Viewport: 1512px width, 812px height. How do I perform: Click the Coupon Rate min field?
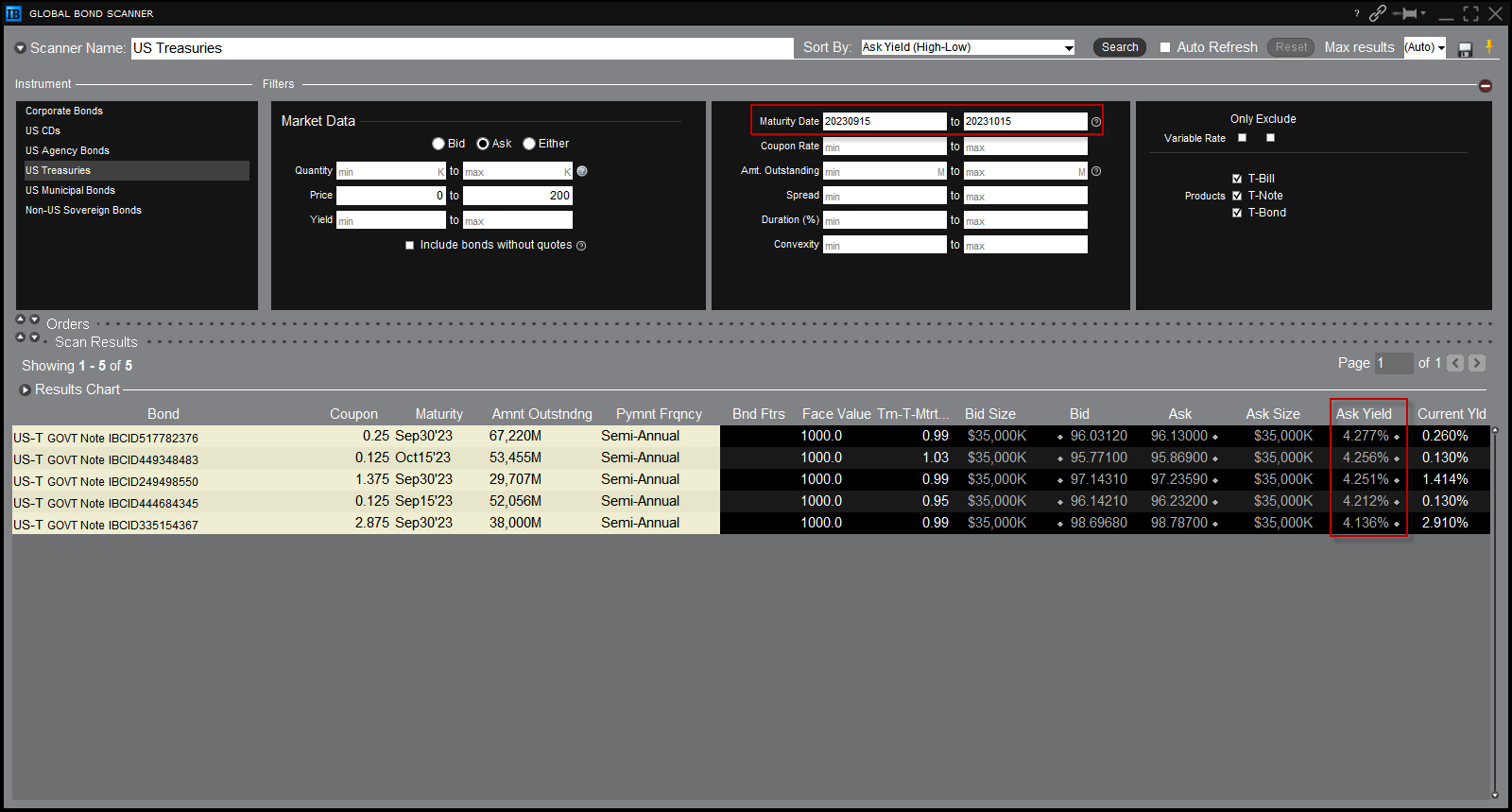point(885,147)
